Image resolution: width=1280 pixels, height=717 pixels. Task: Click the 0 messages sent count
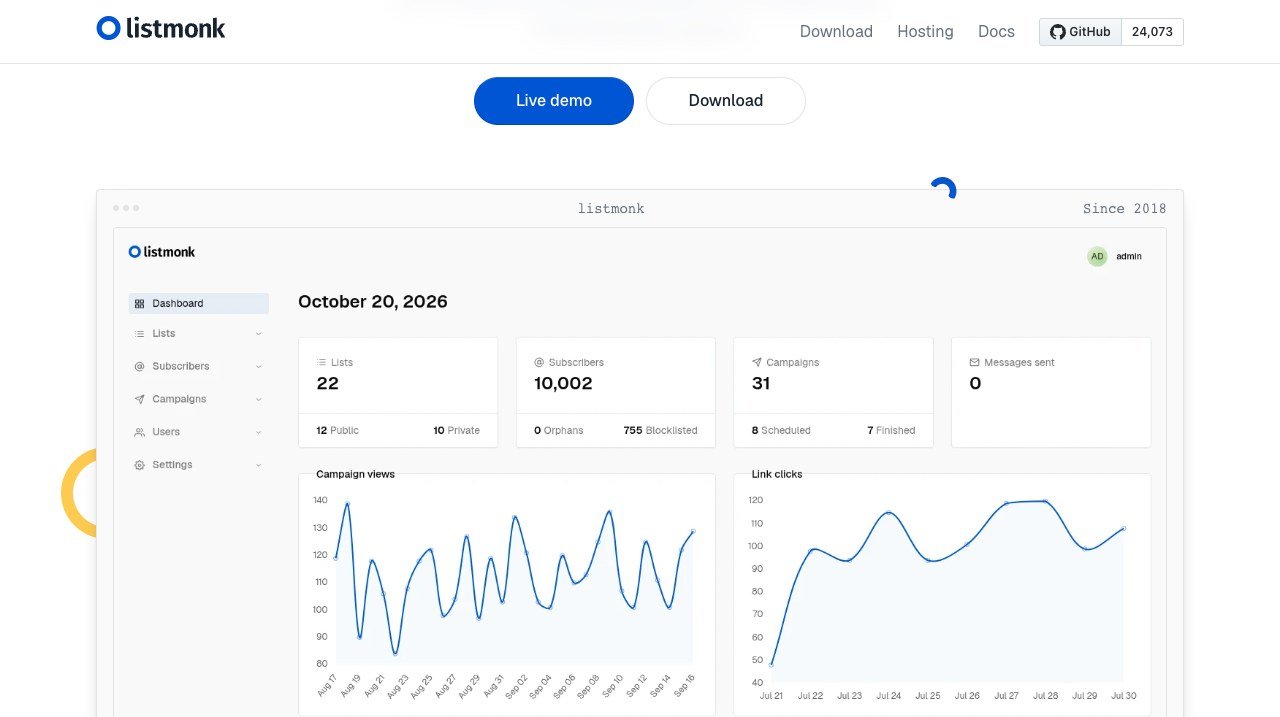click(x=975, y=383)
